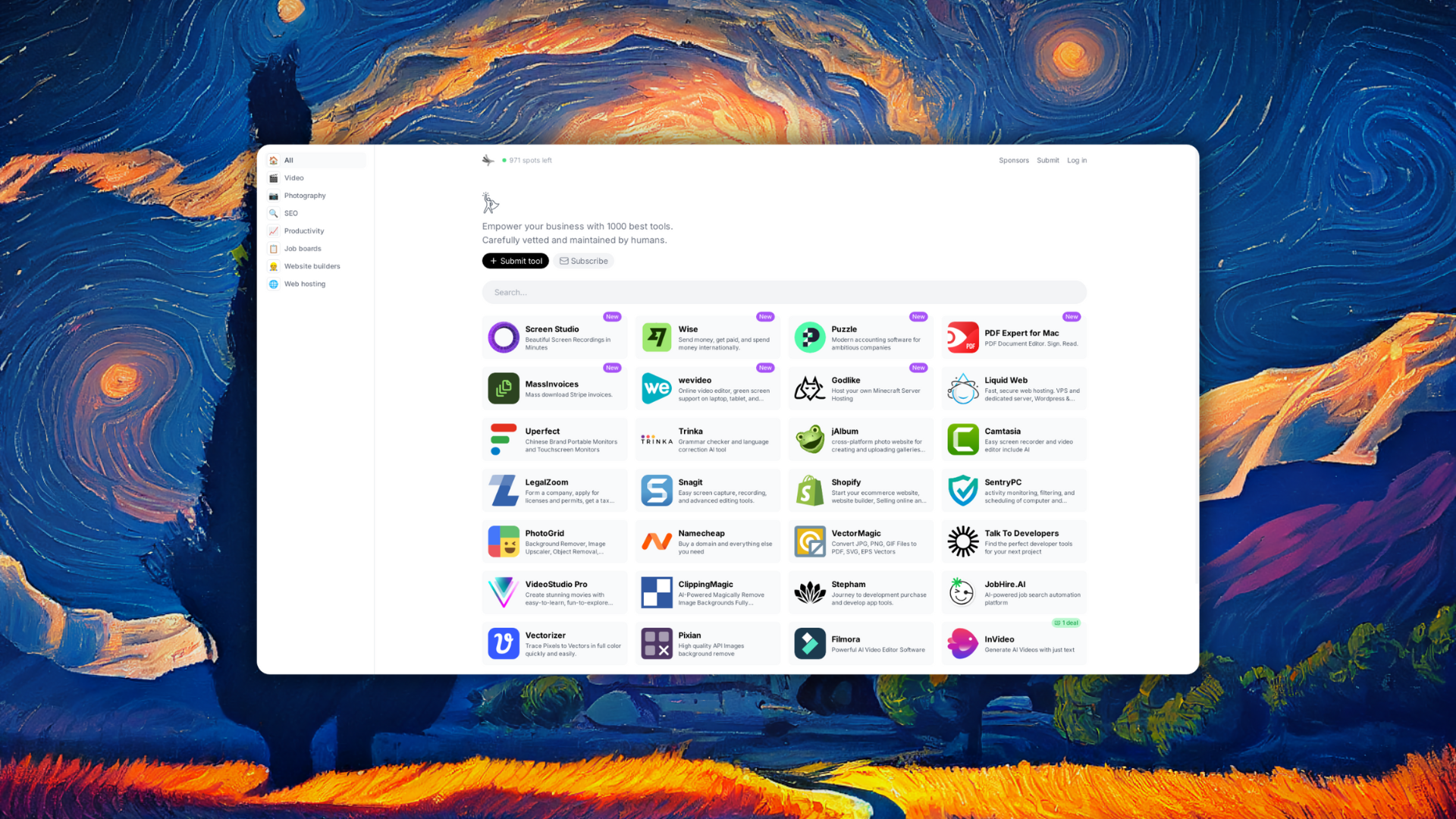The width and height of the screenshot is (1456, 819).
Task: Open the Puzzle accounting logo icon
Action: (x=810, y=337)
